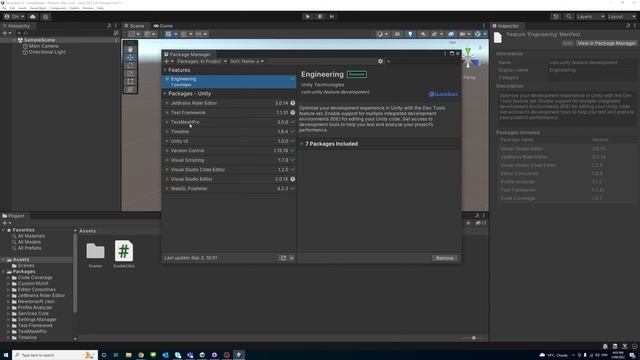Toggle hidden objects visibility icon in Scene toolbar
Viewport: 640px width, 360px height.
coord(451,34)
